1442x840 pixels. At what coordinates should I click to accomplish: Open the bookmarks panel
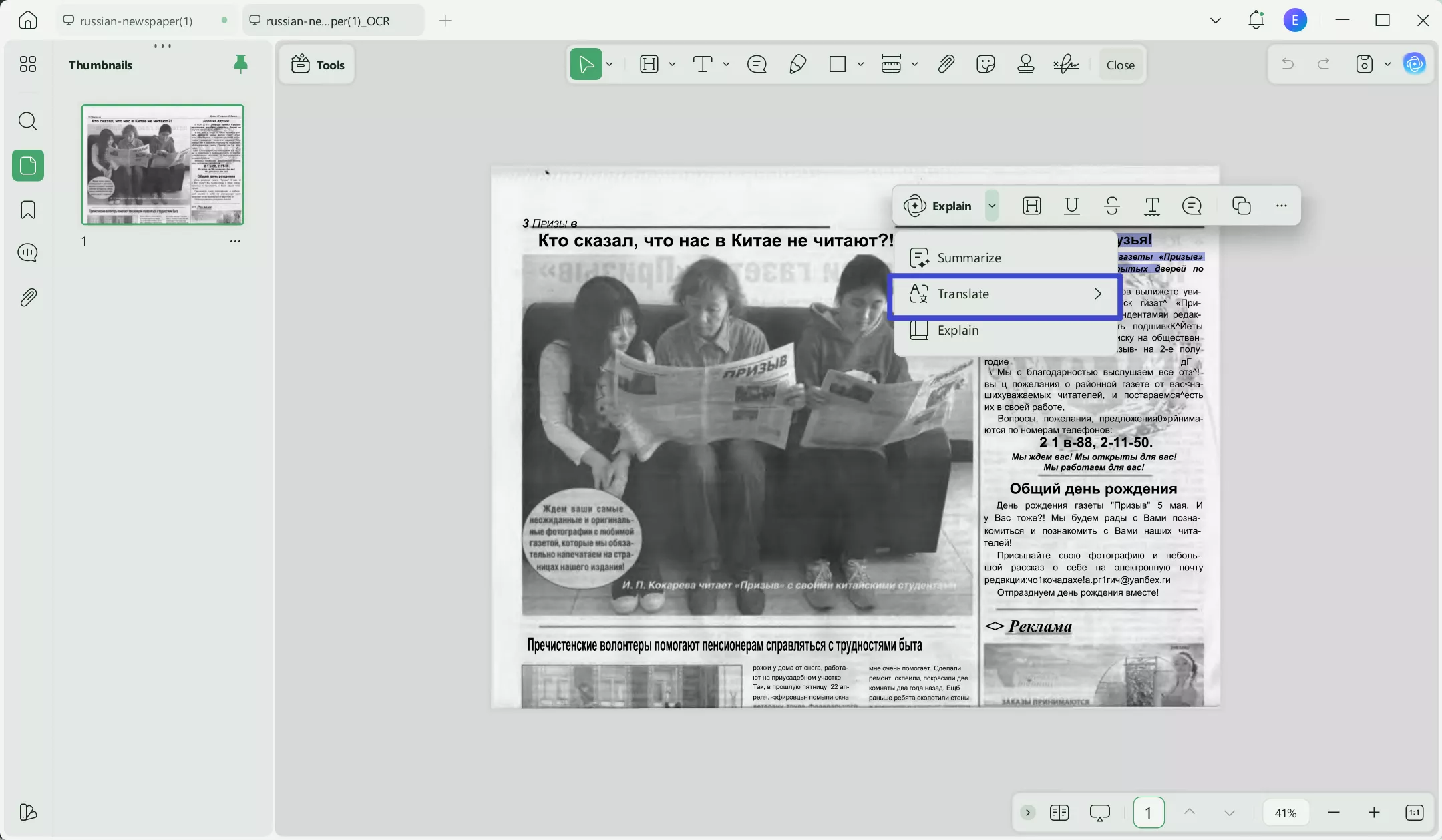pos(27,210)
